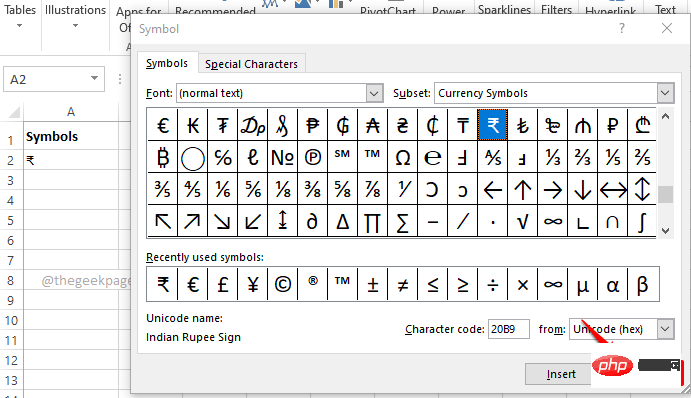
Task: Select the leftwards arrow symbol
Action: coord(493,189)
